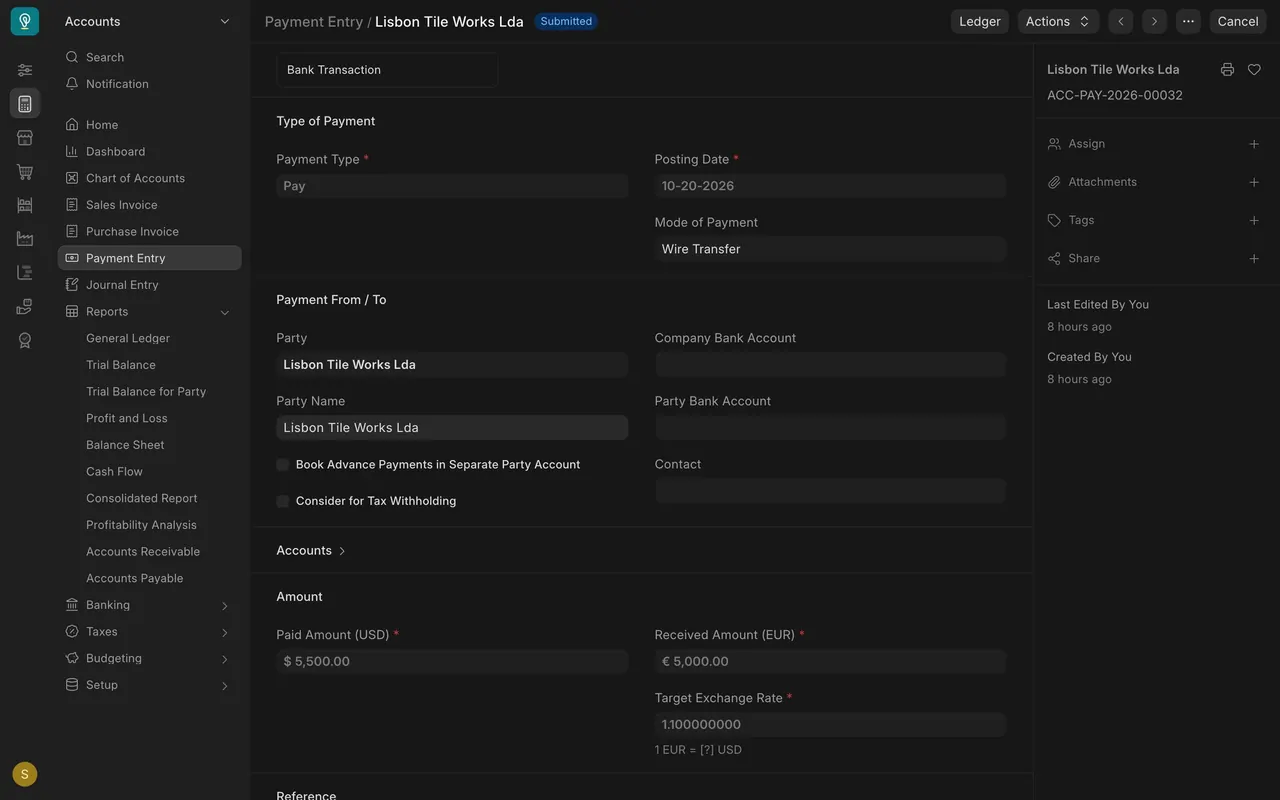1280x800 pixels.
Task: Open Chart of Accounts in the sidebar
Action: click(x=149, y=178)
